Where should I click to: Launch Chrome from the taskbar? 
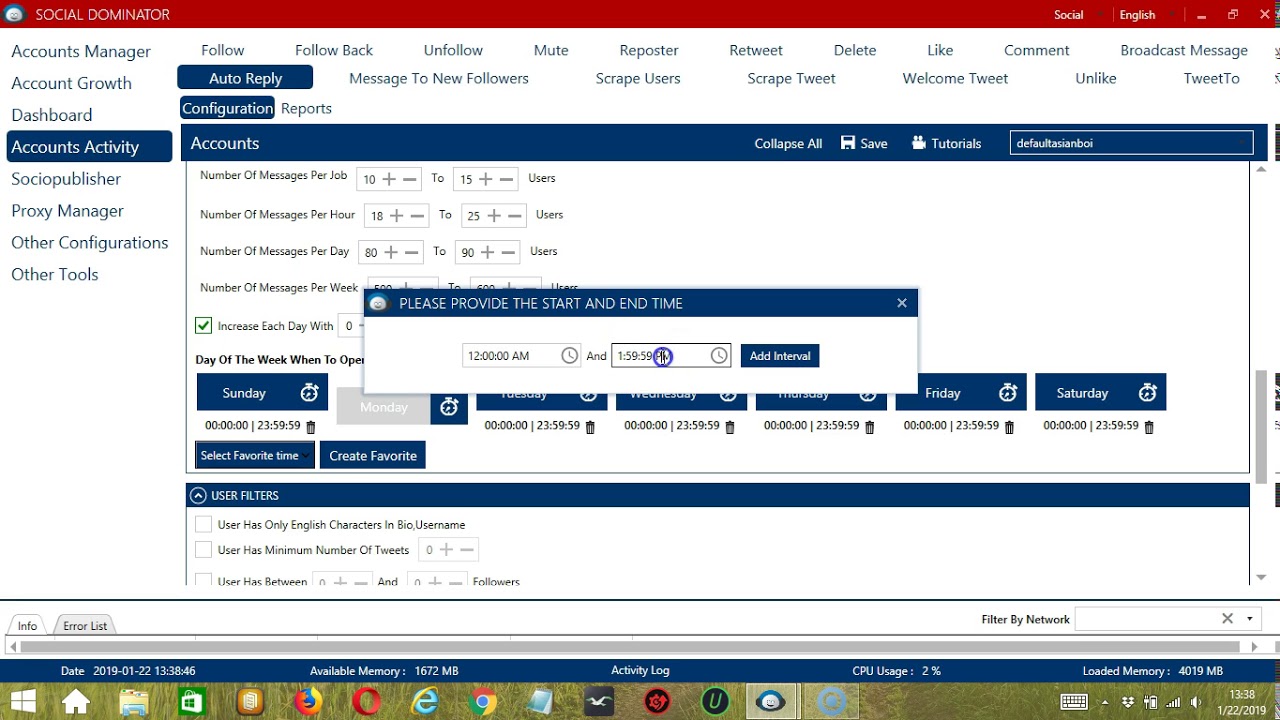point(483,702)
